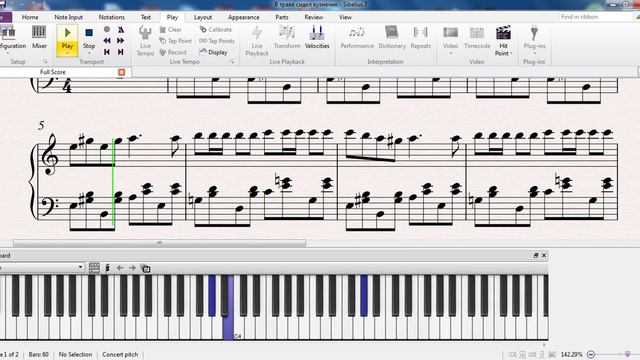Toggle Live Playback lightning icon
640x360 pixels.
click(x=257, y=40)
